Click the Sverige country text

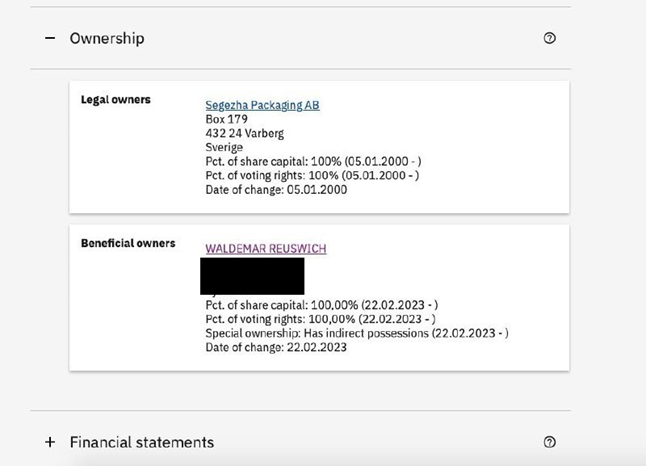pyautogui.click(x=224, y=147)
